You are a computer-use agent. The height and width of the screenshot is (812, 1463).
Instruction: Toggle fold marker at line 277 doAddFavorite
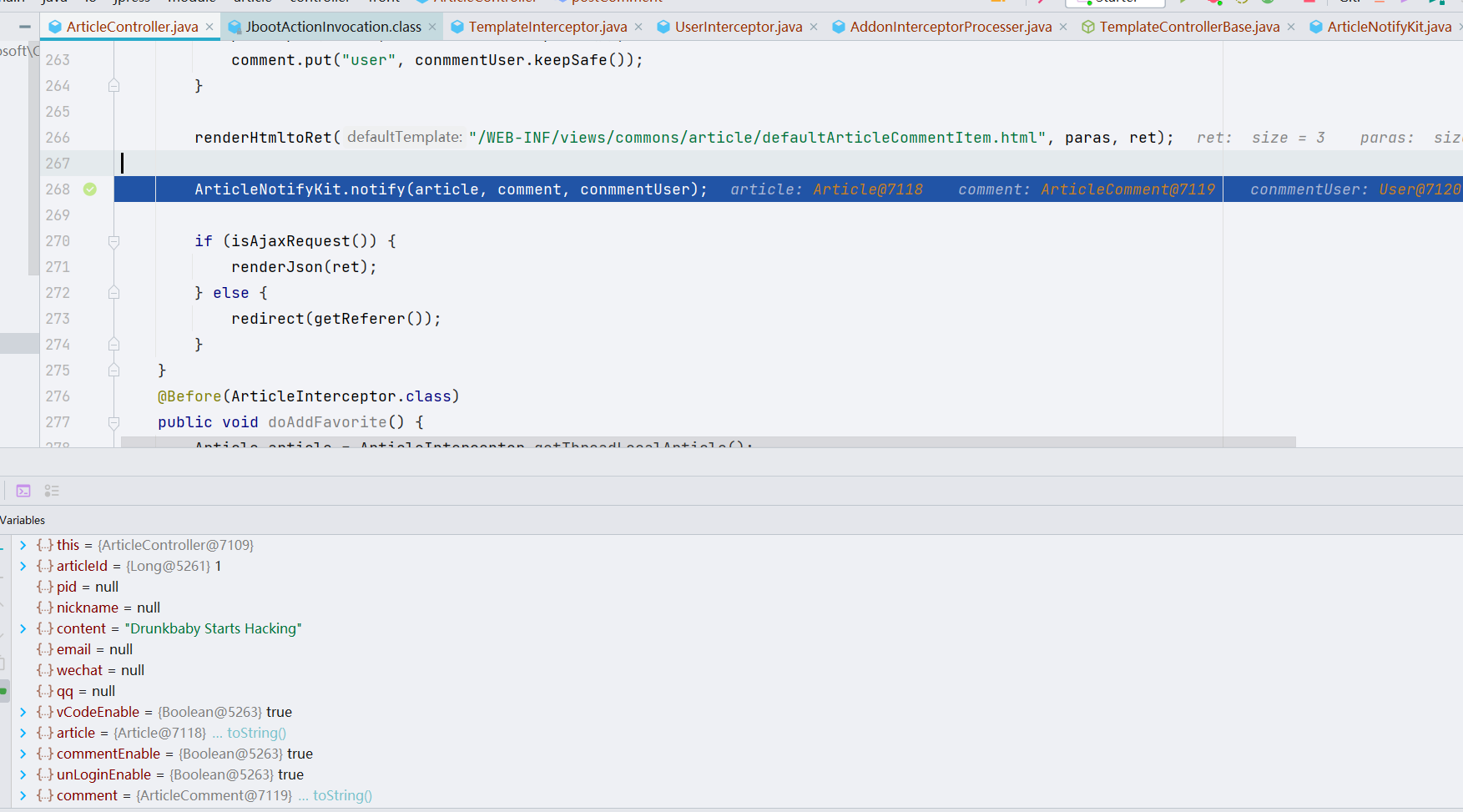click(x=114, y=422)
